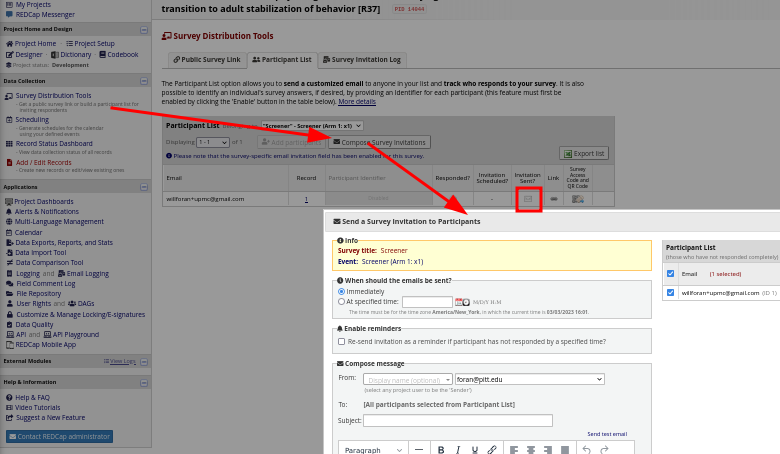Open the sender email address dropdown

pyautogui.click(x=529, y=379)
